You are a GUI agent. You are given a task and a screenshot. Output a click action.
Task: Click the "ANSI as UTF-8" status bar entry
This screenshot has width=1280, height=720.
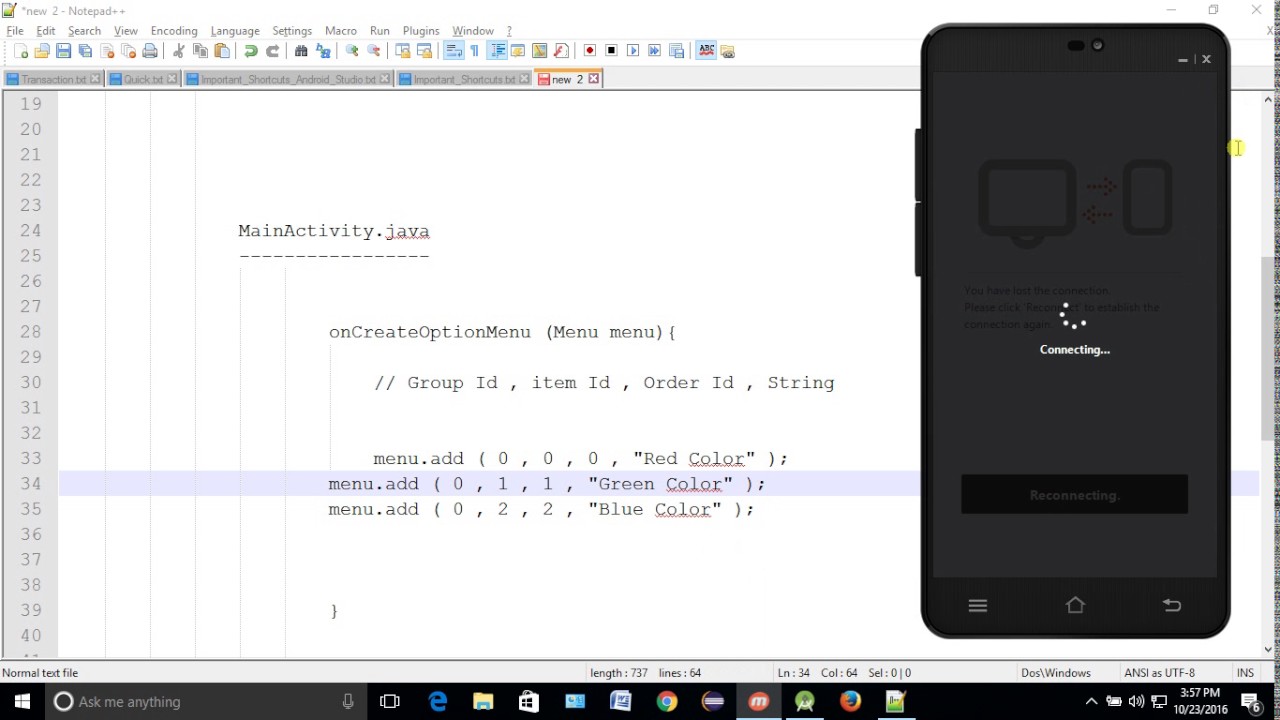coord(1159,673)
